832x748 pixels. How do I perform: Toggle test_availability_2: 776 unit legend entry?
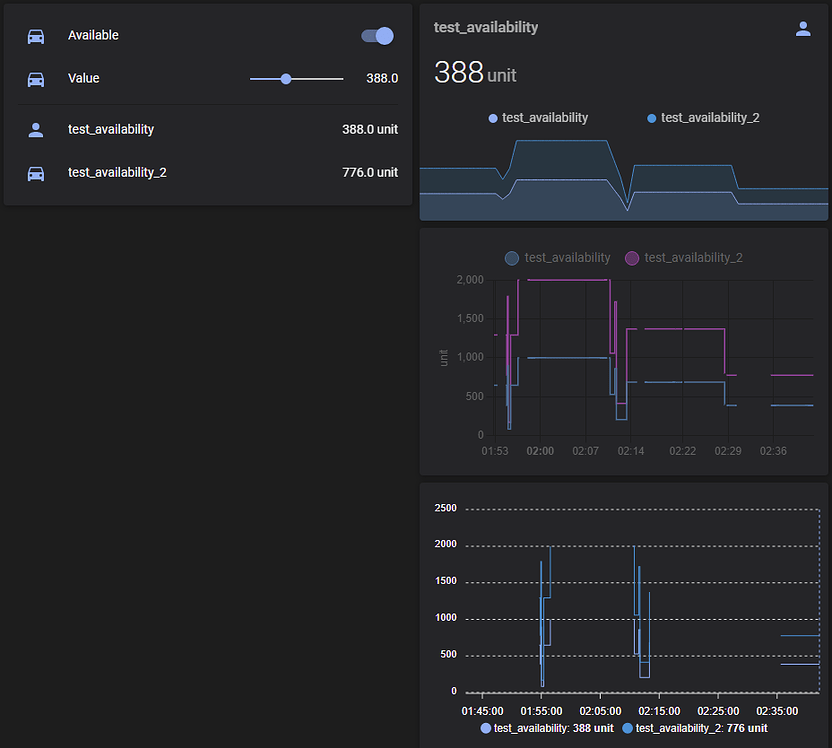click(x=695, y=728)
